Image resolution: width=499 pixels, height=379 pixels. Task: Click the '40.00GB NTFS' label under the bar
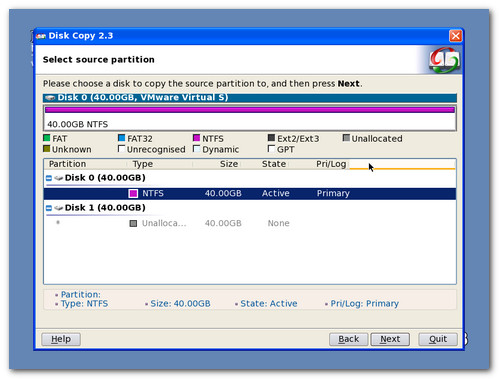(78, 124)
